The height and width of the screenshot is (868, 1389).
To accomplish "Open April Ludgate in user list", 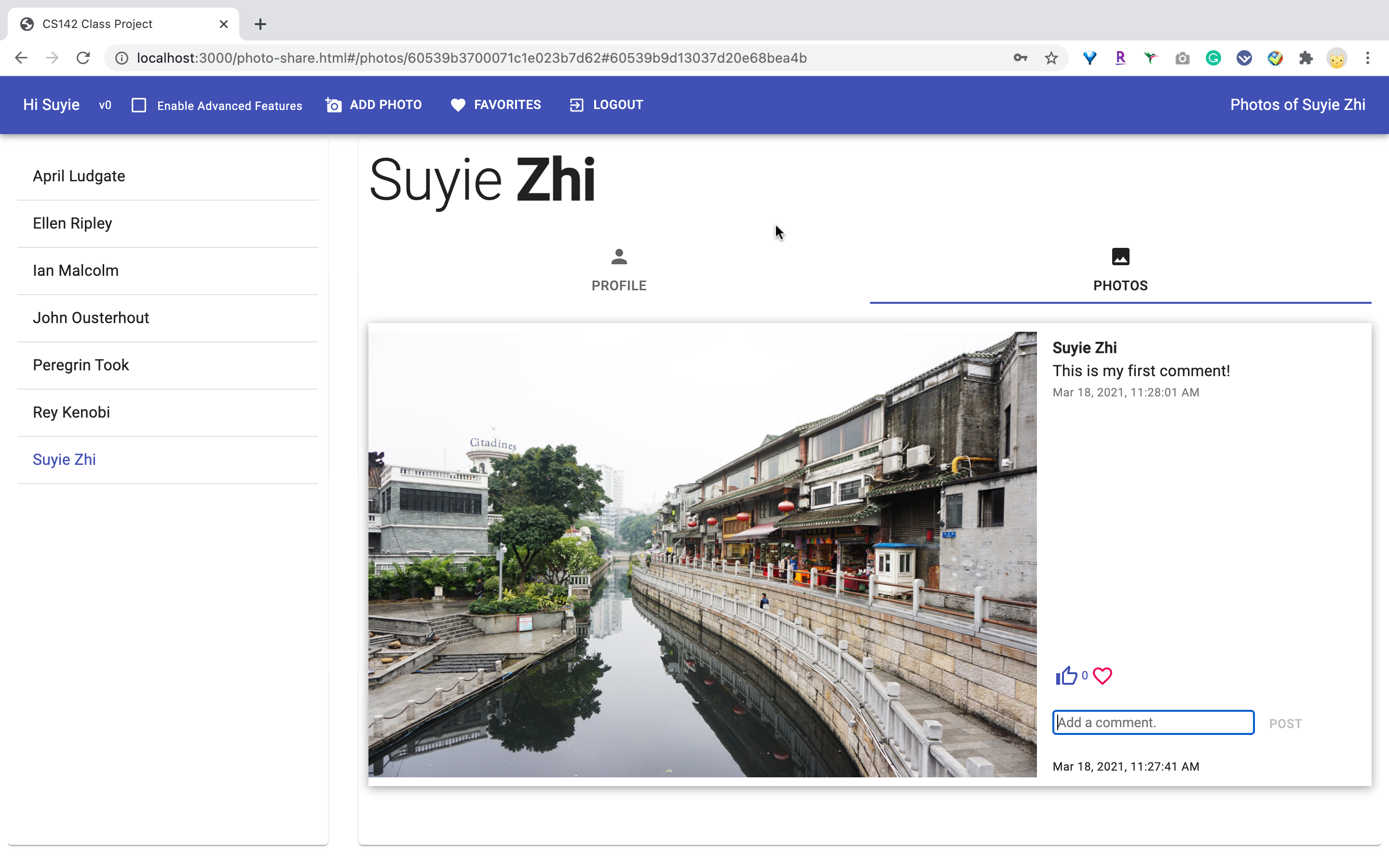I will (168, 176).
